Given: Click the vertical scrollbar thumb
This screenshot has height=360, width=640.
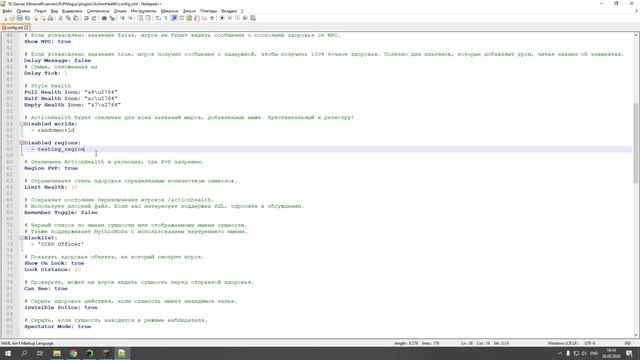Looking at the screenshot, I should pyautogui.click(x=636, y=143).
